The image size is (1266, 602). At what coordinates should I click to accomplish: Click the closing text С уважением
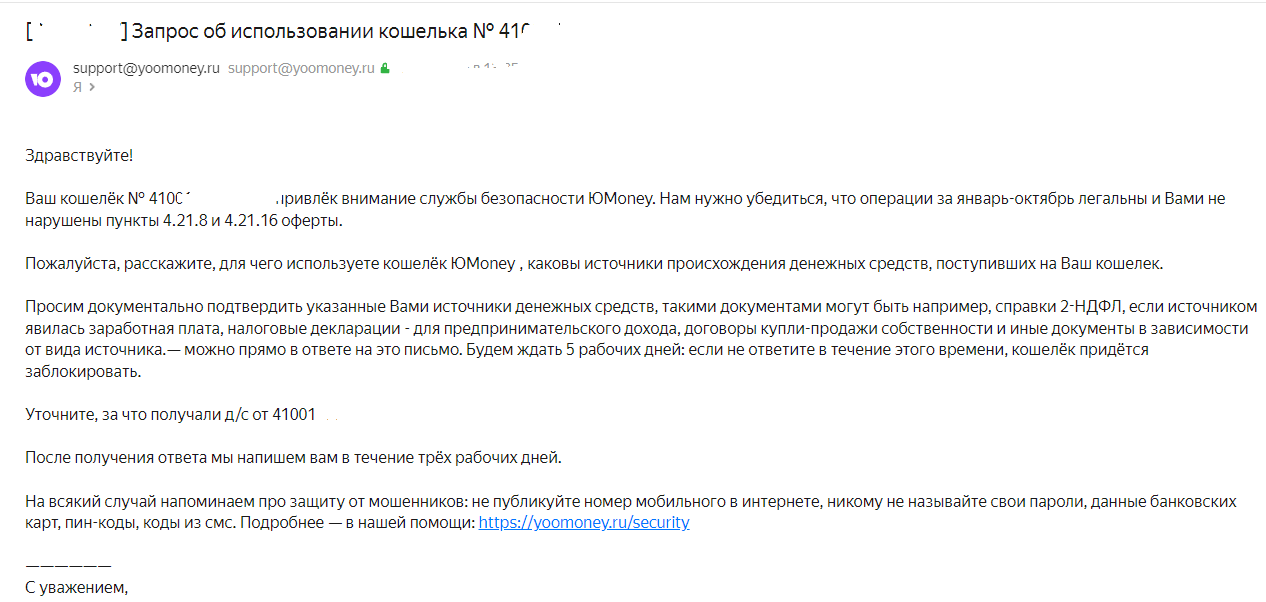(x=77, y=587)
